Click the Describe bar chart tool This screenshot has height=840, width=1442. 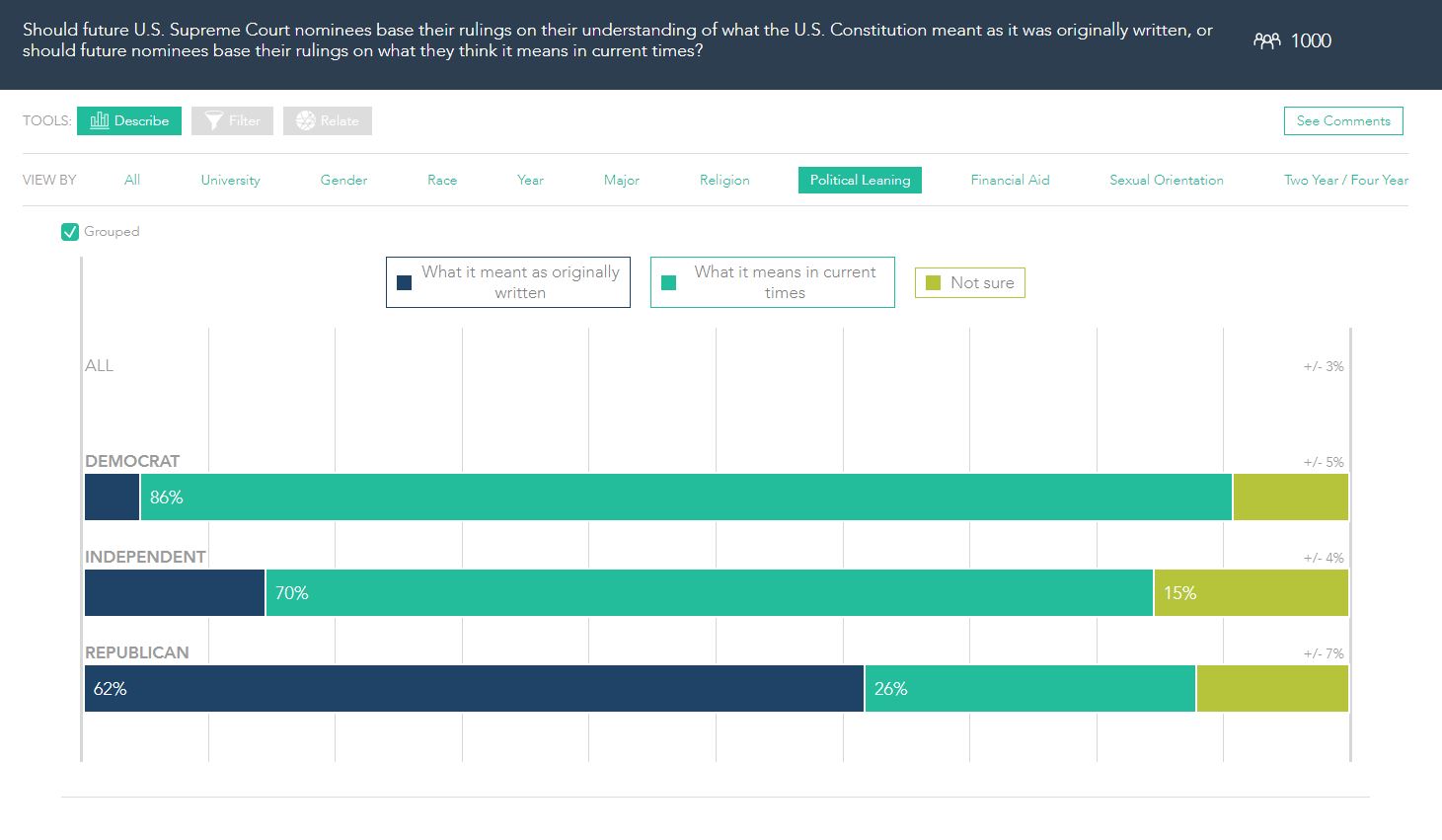pos(129,120)
